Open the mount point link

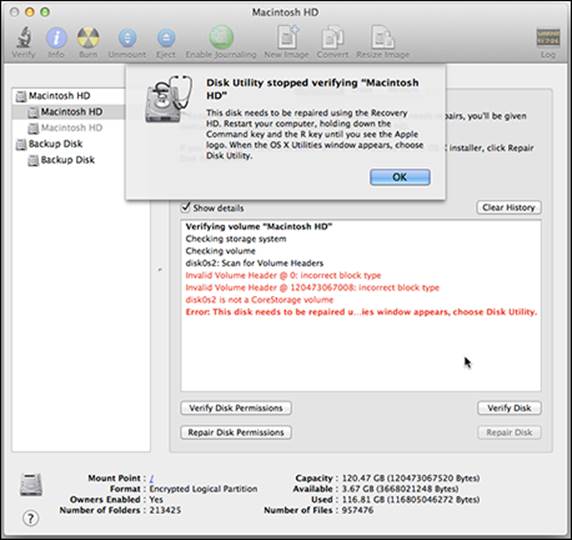[x=151, y=478]
